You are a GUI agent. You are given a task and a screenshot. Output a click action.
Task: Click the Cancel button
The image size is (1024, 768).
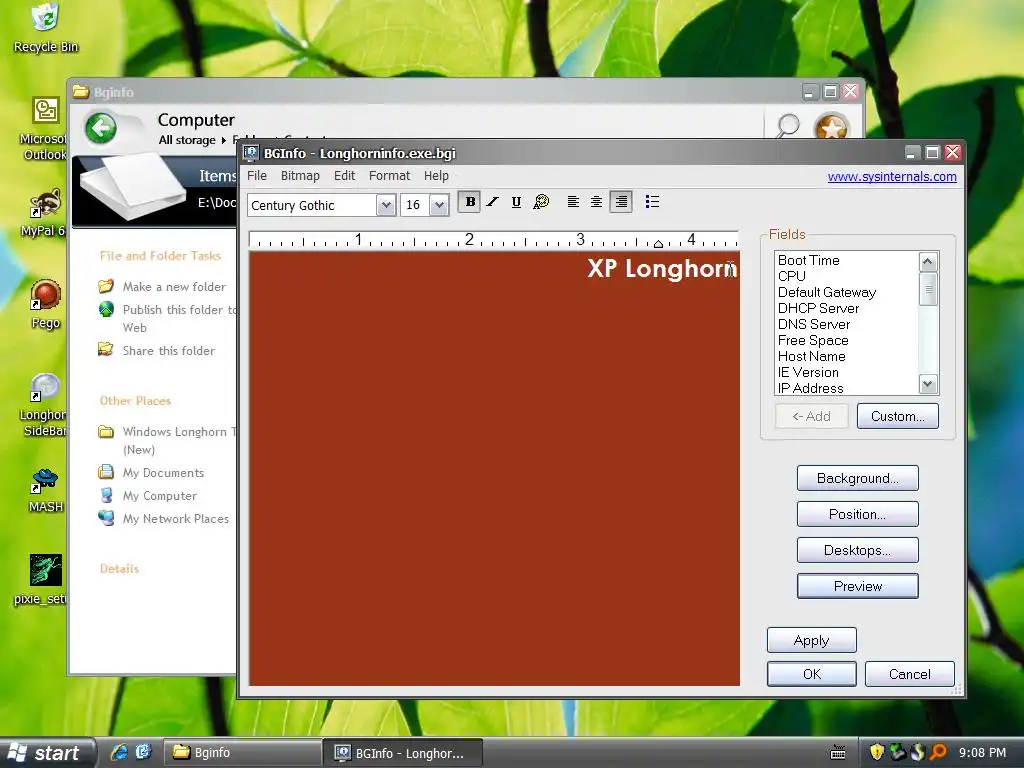909,674
